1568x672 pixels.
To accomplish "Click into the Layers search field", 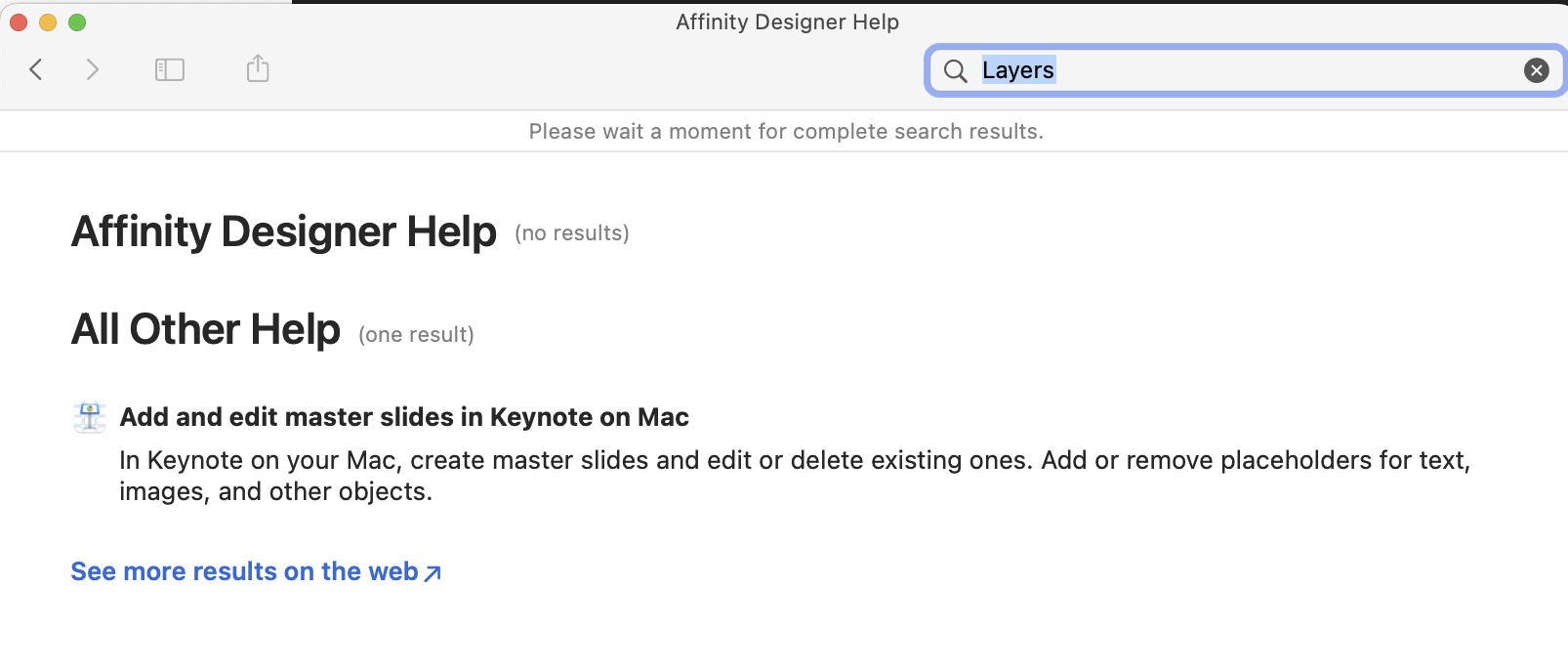I will (1245, 70).
